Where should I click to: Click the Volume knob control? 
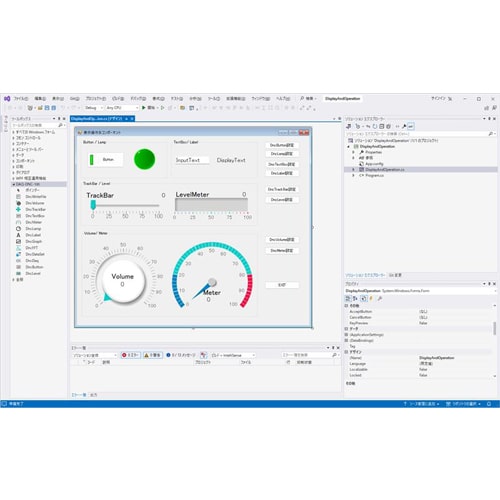[123, 279]
